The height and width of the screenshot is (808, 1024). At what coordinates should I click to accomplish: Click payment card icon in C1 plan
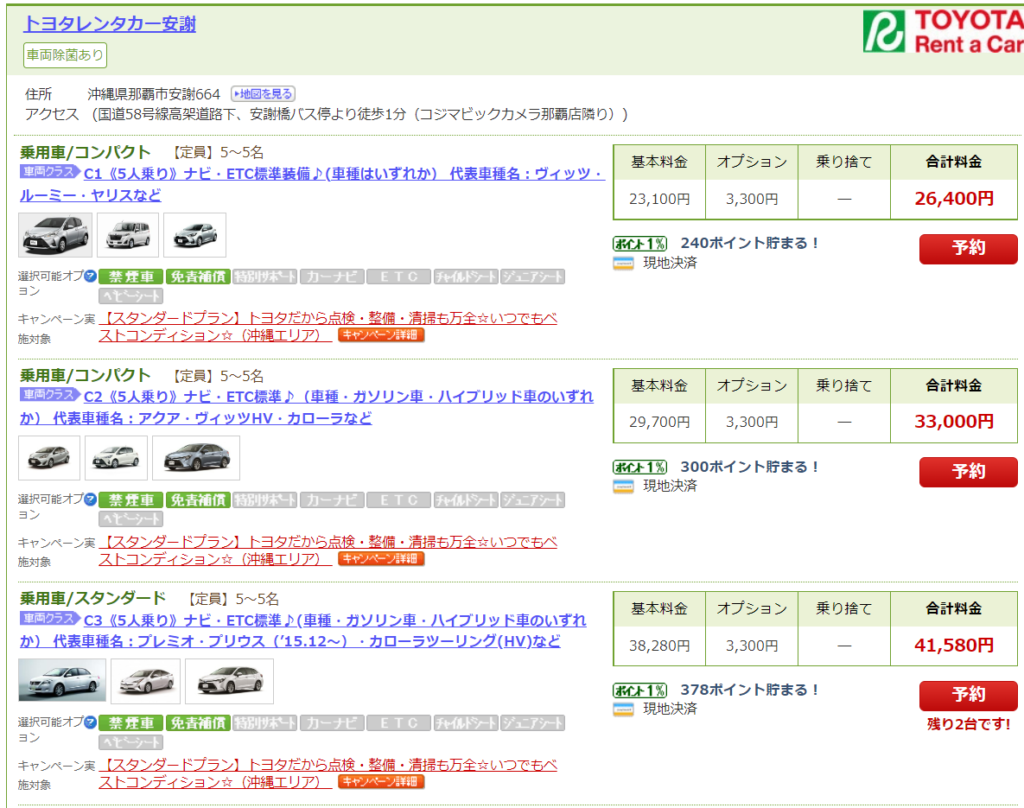623,263
